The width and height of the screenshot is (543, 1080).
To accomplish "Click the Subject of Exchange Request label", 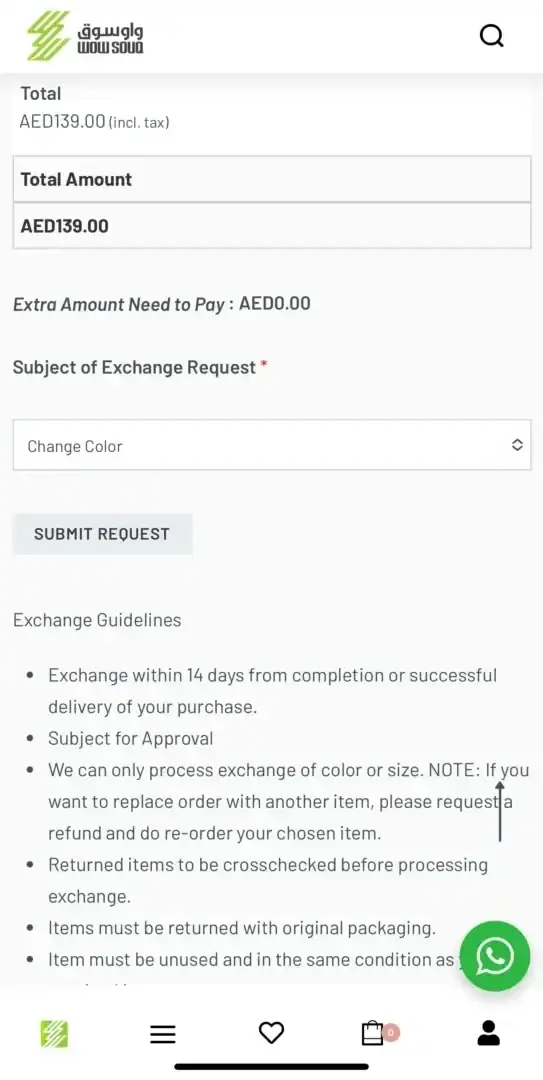I will (x=134, y=367).
